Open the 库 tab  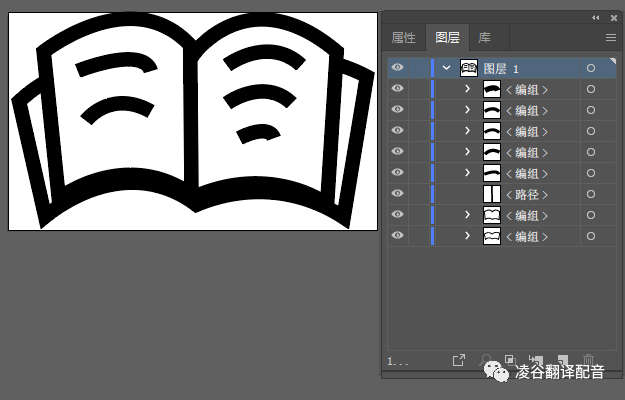point(484,38)
